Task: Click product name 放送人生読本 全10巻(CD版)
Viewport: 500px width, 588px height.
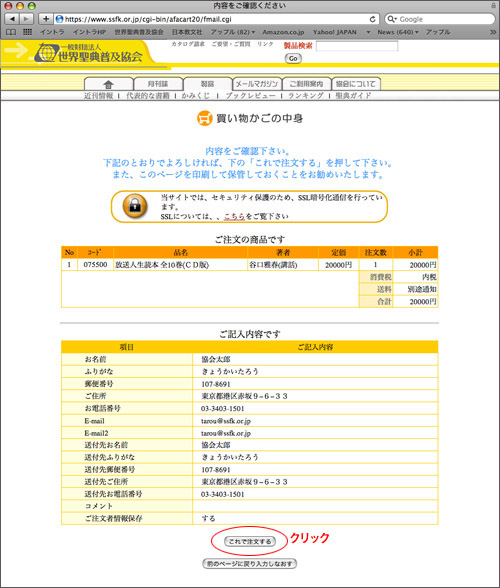Action: pos(162,265)
